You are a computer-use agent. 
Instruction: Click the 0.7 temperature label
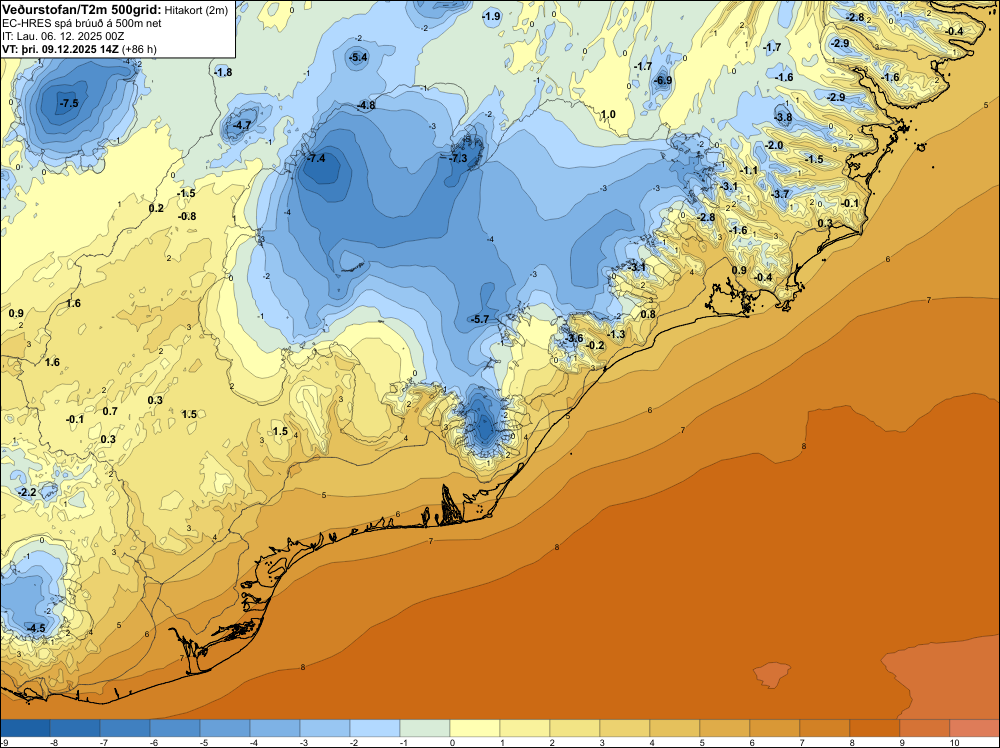[110, 411]
